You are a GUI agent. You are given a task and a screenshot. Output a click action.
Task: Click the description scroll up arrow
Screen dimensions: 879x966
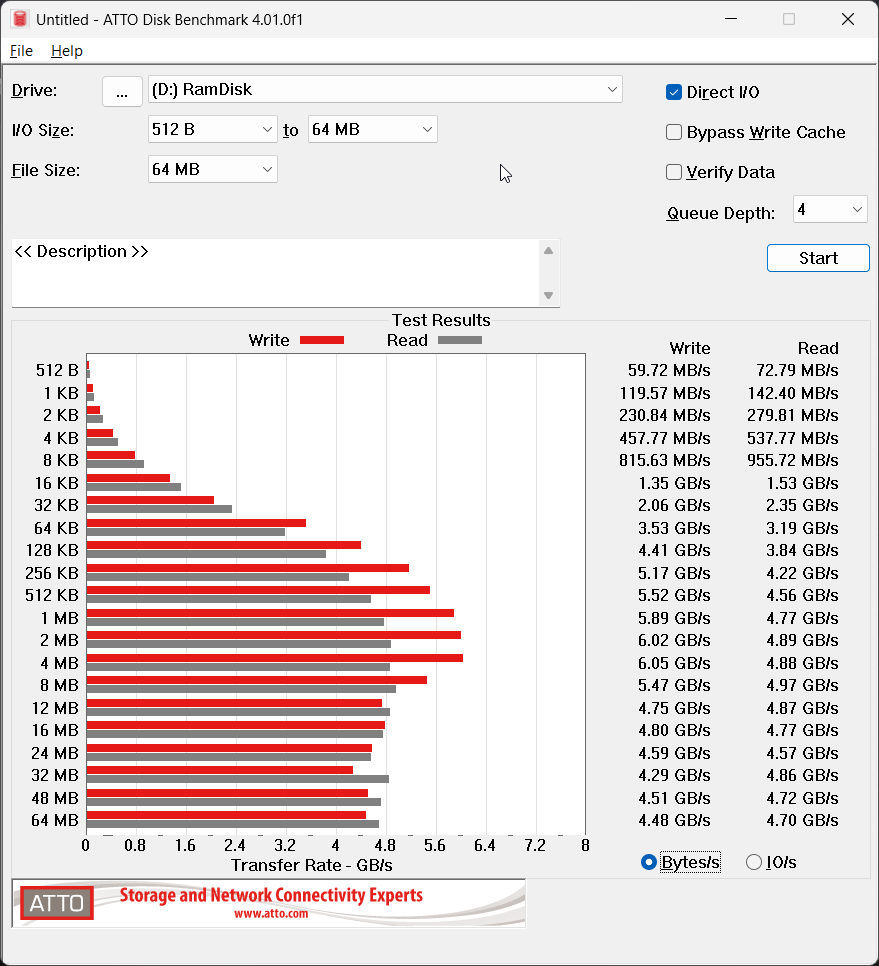[548, 251]
